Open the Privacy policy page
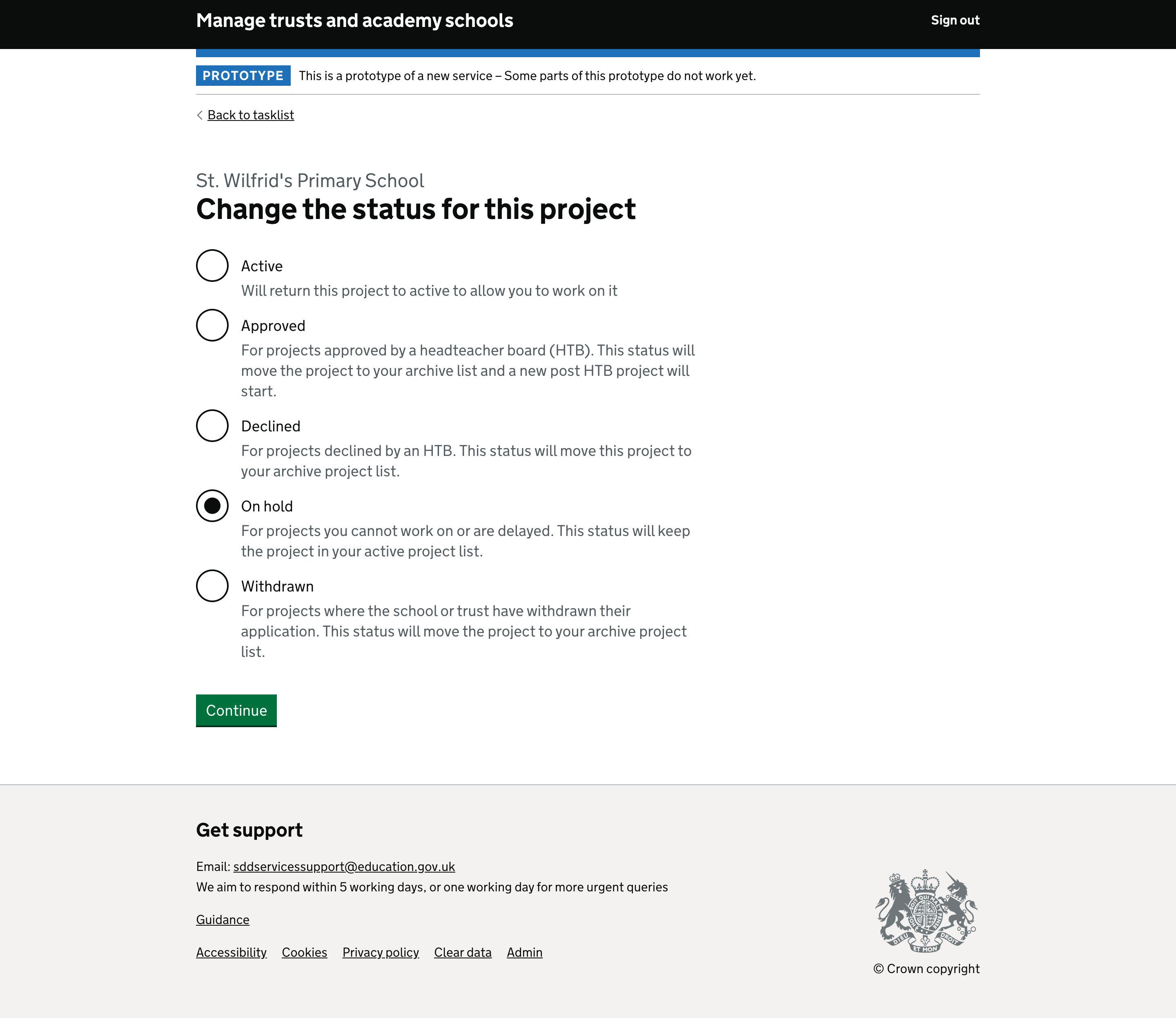 click(x=380, y=952)
